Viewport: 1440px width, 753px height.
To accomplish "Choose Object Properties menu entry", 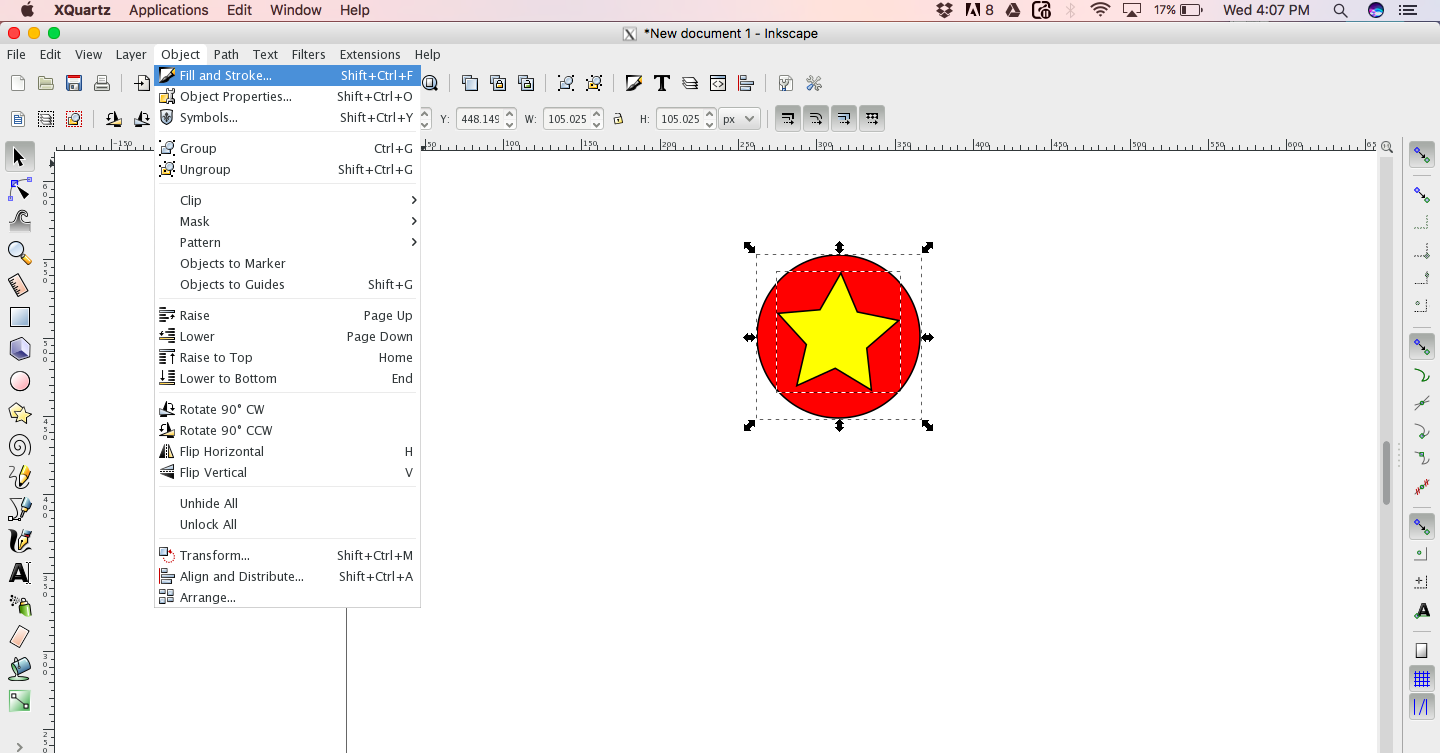I will coord(288,96).
